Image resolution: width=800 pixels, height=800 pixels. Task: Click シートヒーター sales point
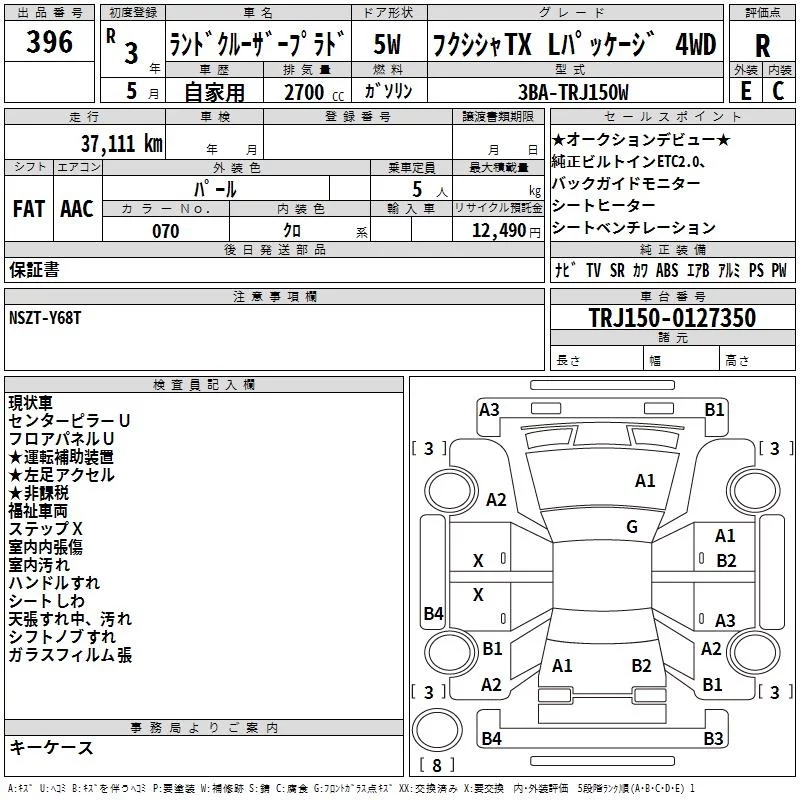pyautogui.click(x=604, y=205)
